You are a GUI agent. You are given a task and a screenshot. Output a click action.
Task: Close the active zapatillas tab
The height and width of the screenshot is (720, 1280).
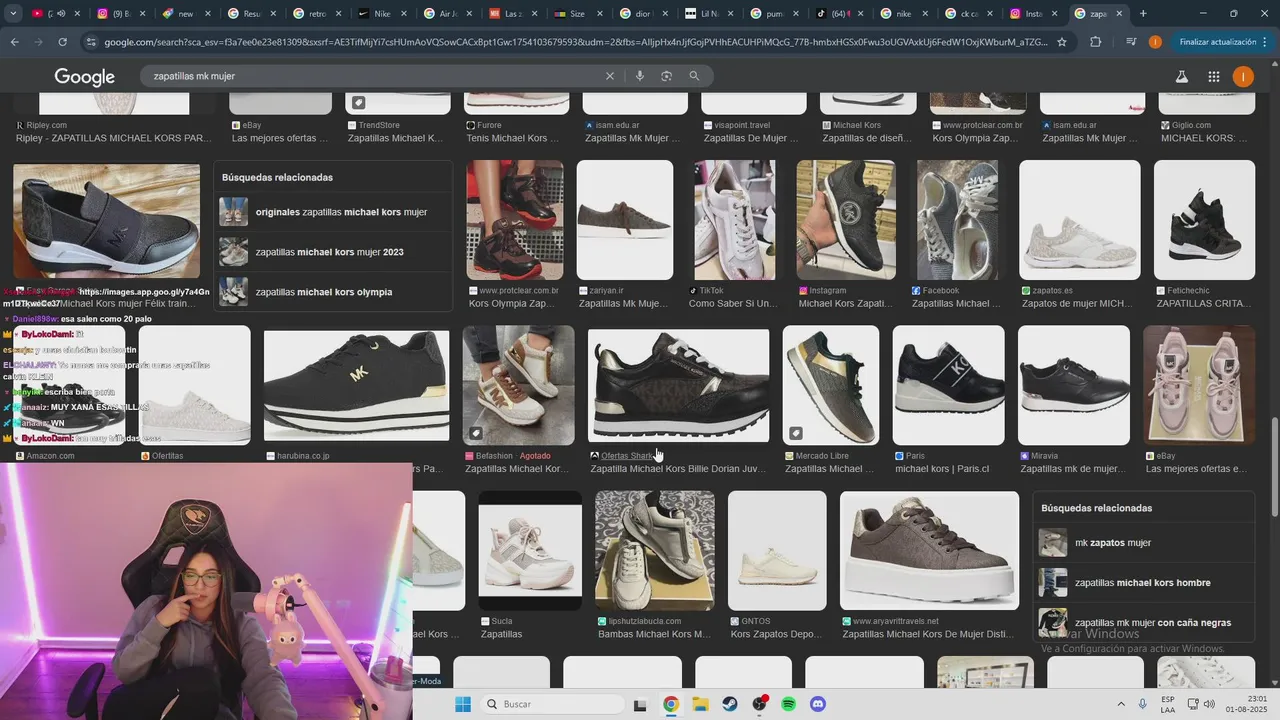click(x=1119, y=14)
